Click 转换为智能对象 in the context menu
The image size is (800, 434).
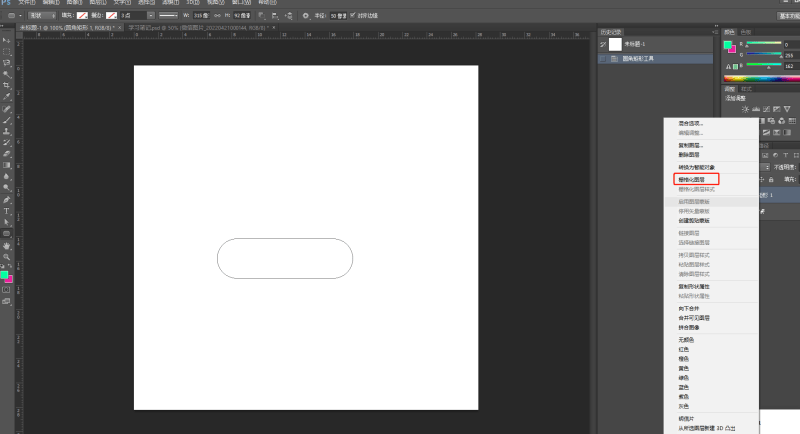pyautogui.click(x=695, y=167)
